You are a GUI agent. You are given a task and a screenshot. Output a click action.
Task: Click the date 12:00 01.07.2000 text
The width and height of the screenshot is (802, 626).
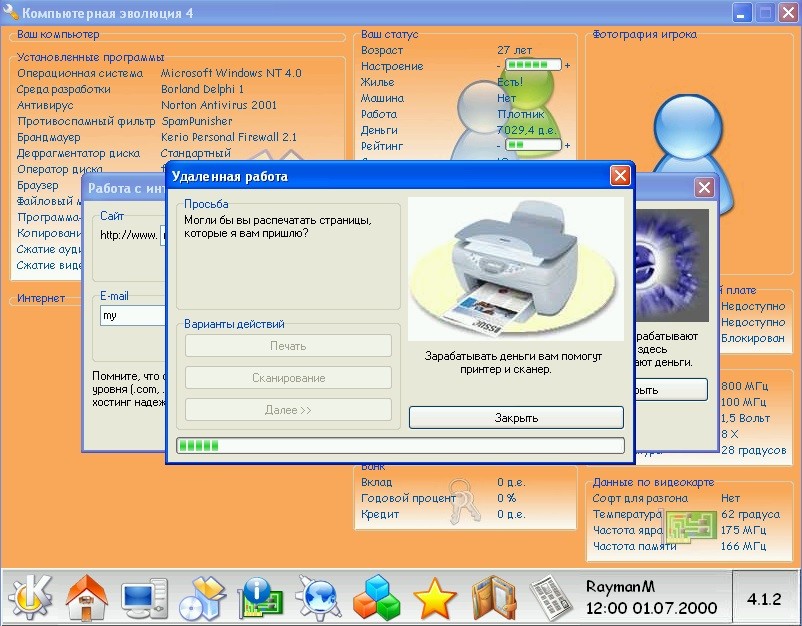point(651,608)
